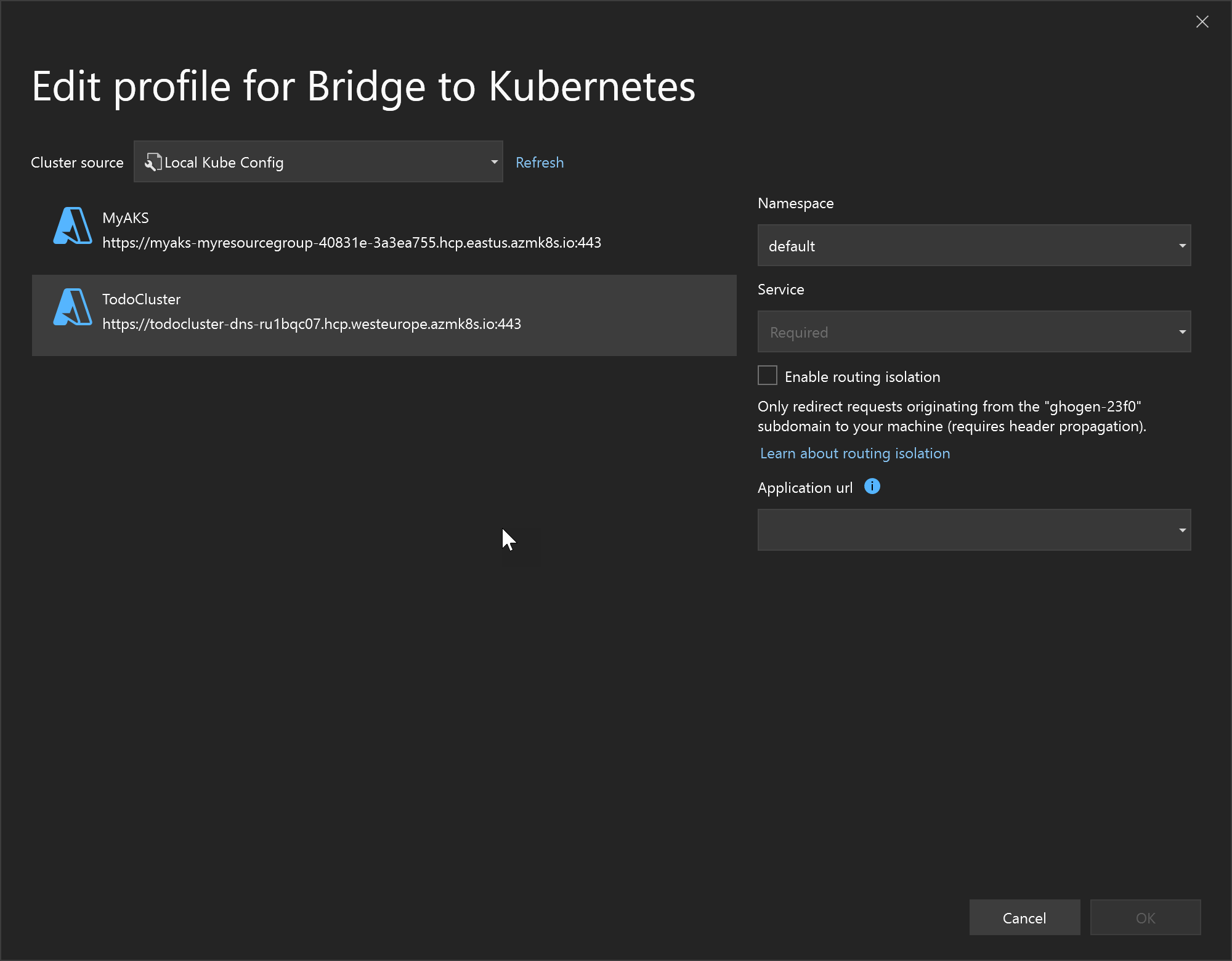1232x961 pixels.
Task: Click the Learn about routing isolation link
Action: pos(855,453)
